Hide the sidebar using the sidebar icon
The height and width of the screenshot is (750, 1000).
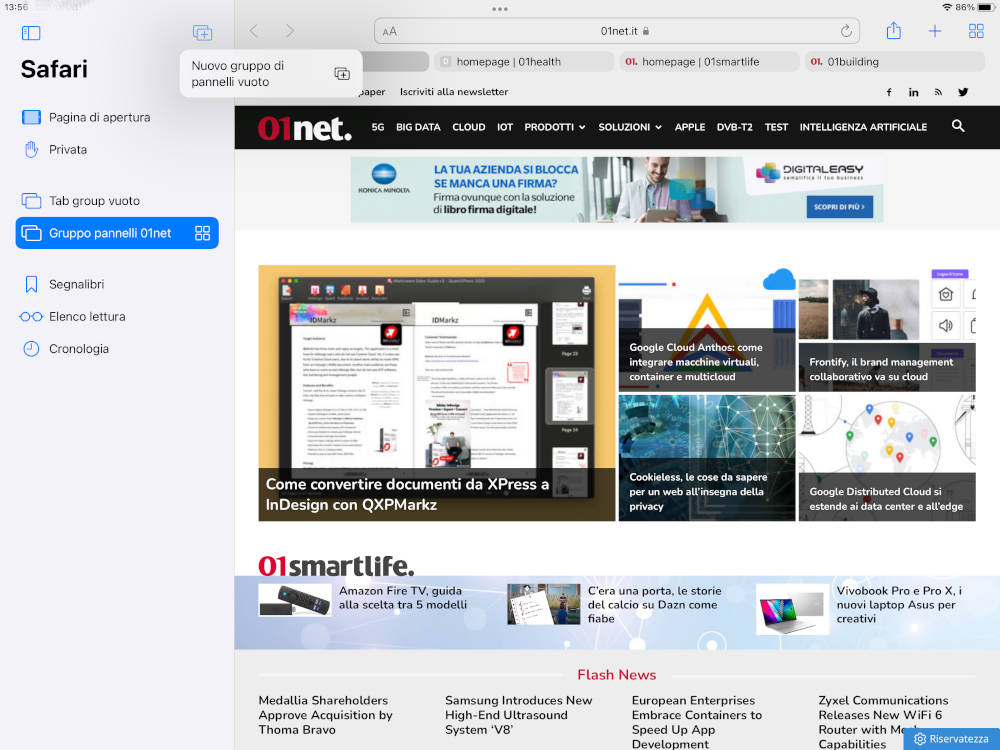[x=31, y=33]
